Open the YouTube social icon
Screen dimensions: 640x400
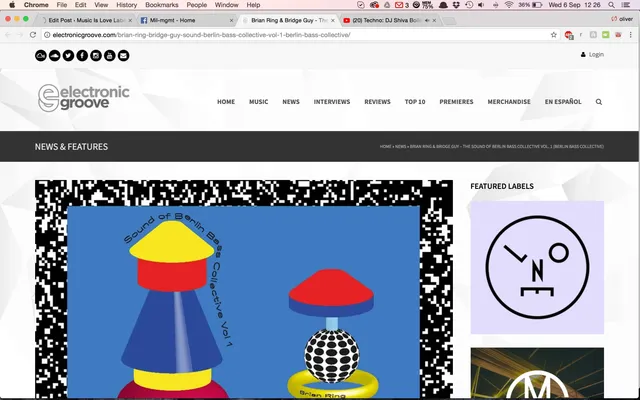pos(109,55)
